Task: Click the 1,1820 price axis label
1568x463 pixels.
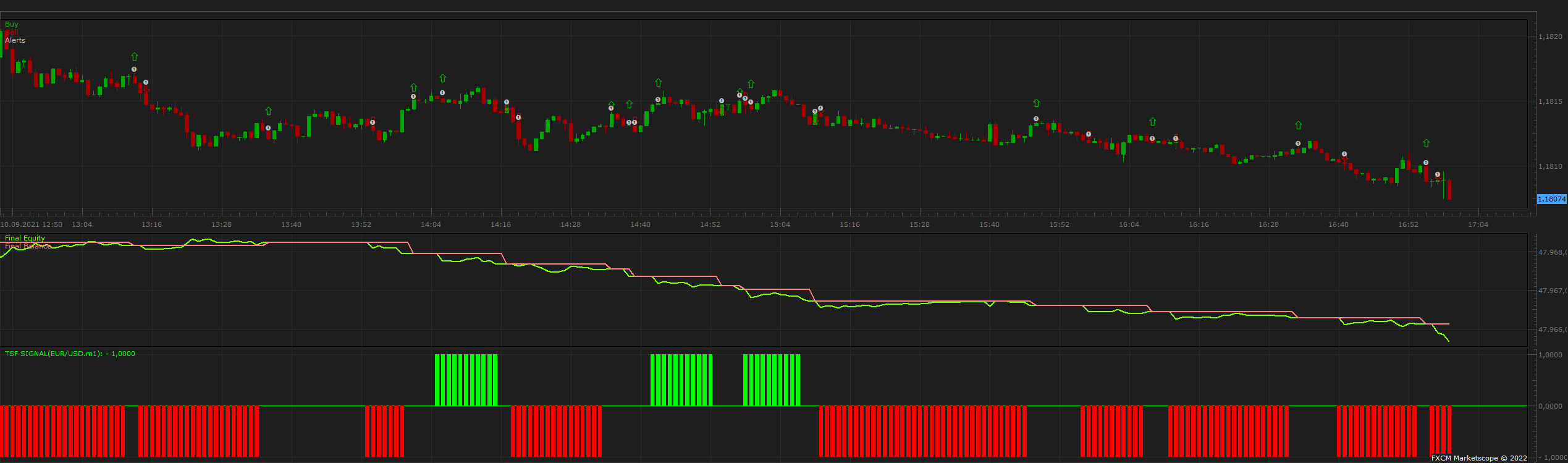Action: 1550,36
